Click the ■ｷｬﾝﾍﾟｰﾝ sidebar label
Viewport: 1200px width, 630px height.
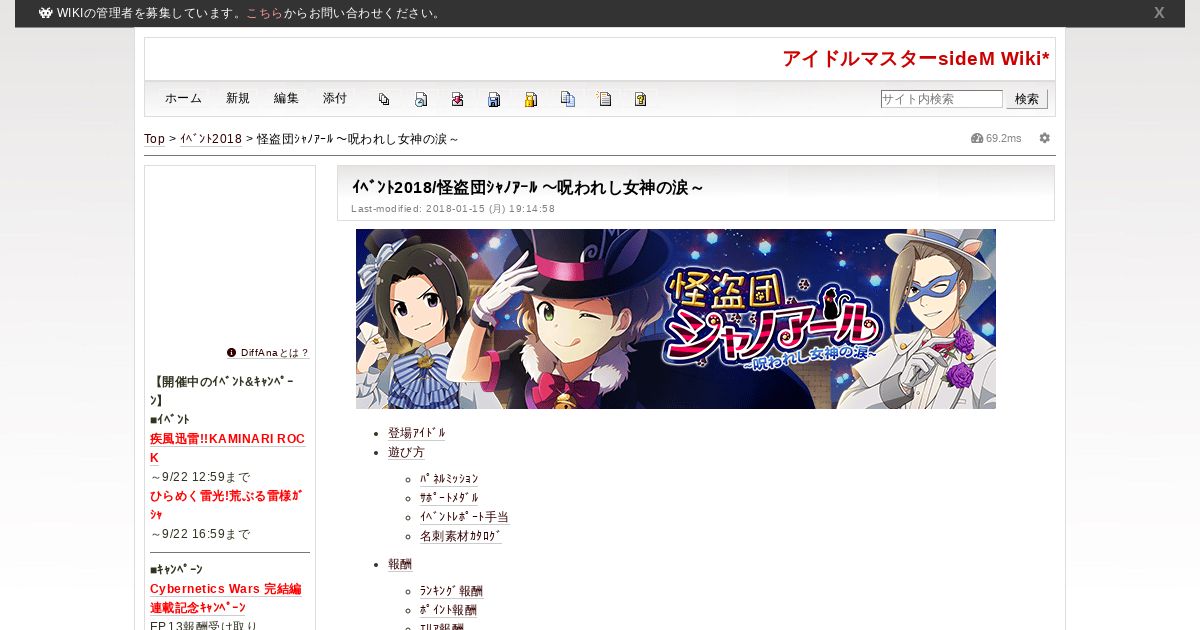pyautogui.click(x=176, y=569)
